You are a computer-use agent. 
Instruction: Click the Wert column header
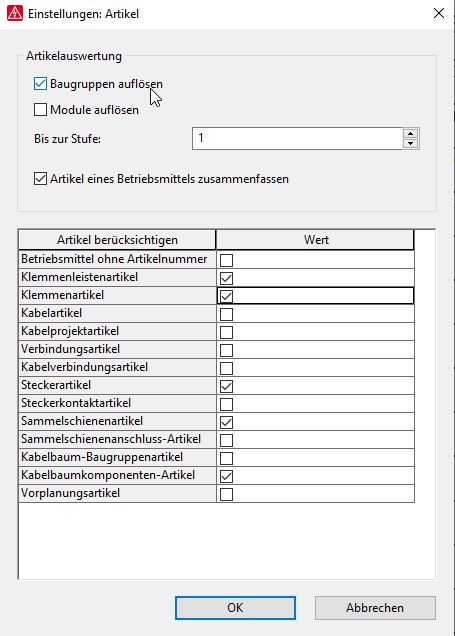[x=315, y=240]
